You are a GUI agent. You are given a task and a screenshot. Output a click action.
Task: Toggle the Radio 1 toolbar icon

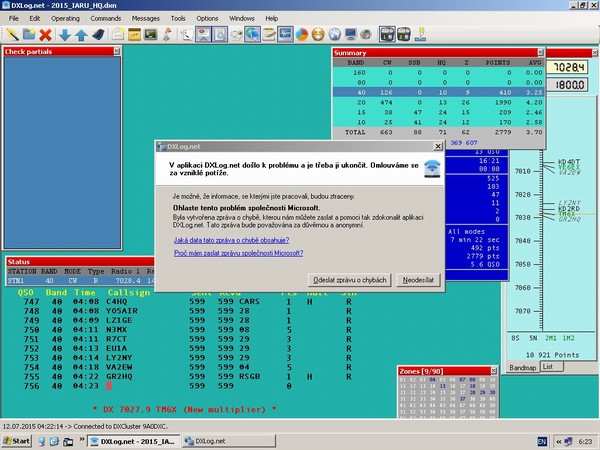387,34
